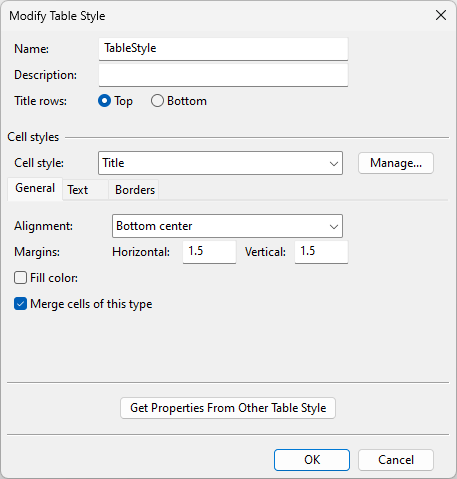Dismiss the dialog with Cancel

click(x=396, y=460)
